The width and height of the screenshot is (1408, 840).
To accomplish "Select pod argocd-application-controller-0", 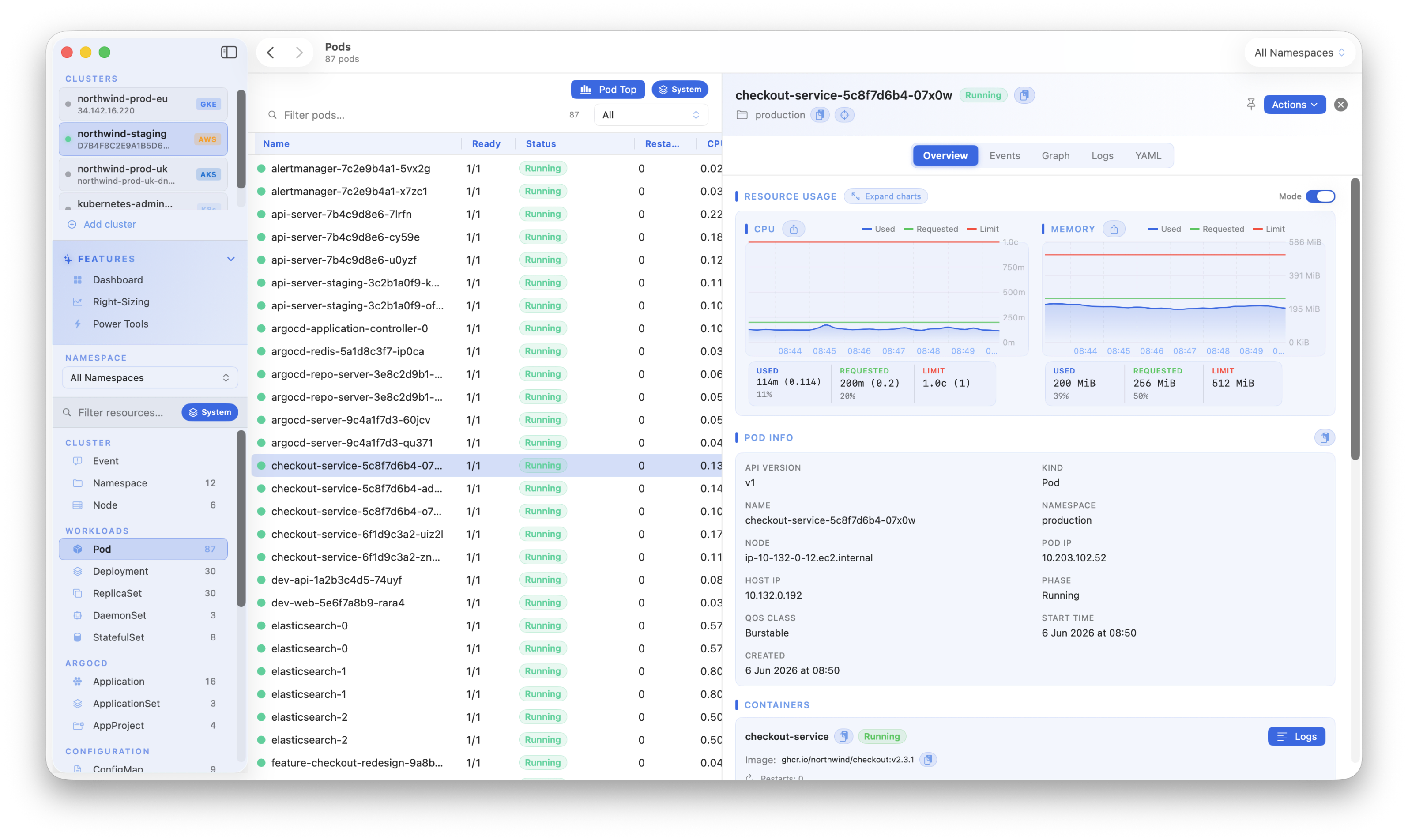I will click(487, 328).
